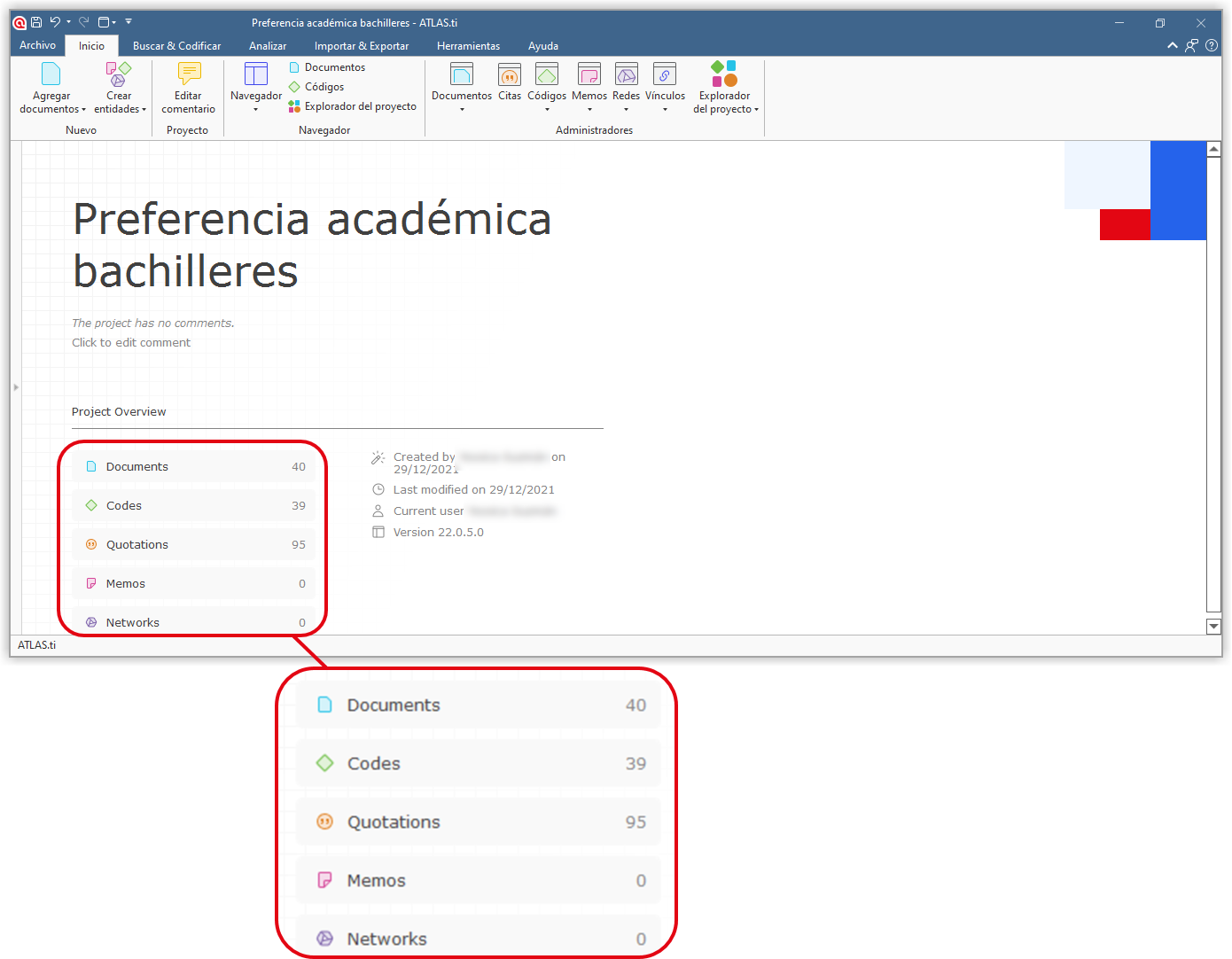This screenshot has width=1232, height=959.
Task: Expand the Redes manager dropdown arrow
Action: click(627, 110)
